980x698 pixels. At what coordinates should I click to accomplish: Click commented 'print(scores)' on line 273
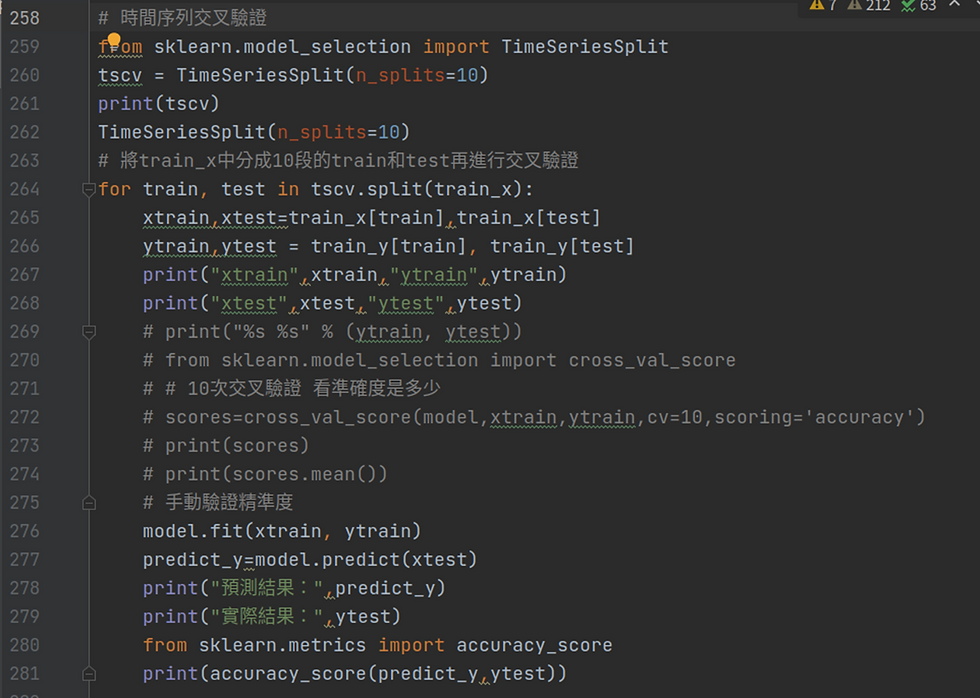tap(237, 446)
